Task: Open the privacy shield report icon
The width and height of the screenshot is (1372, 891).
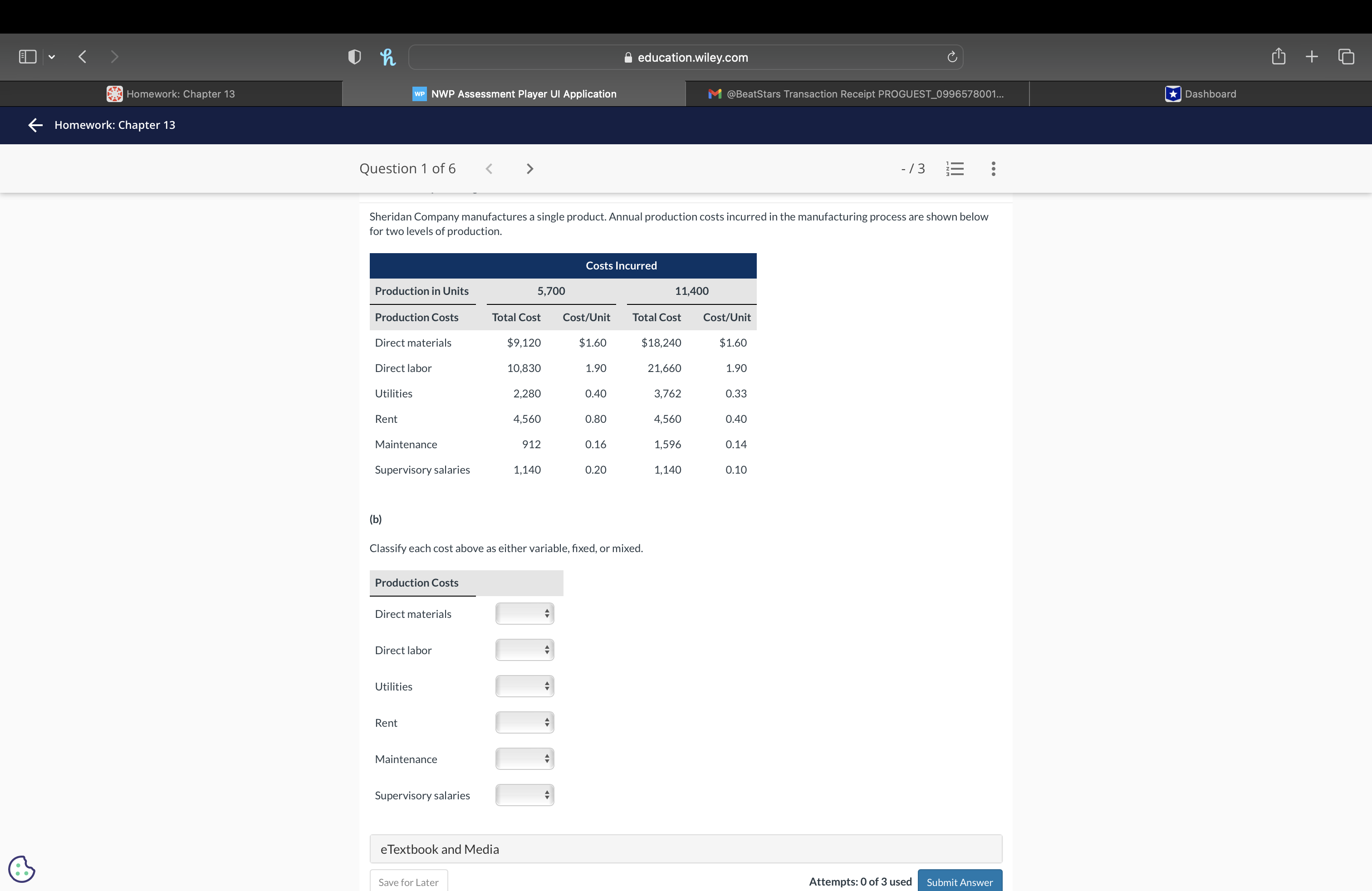Action: tap(354, 56)
